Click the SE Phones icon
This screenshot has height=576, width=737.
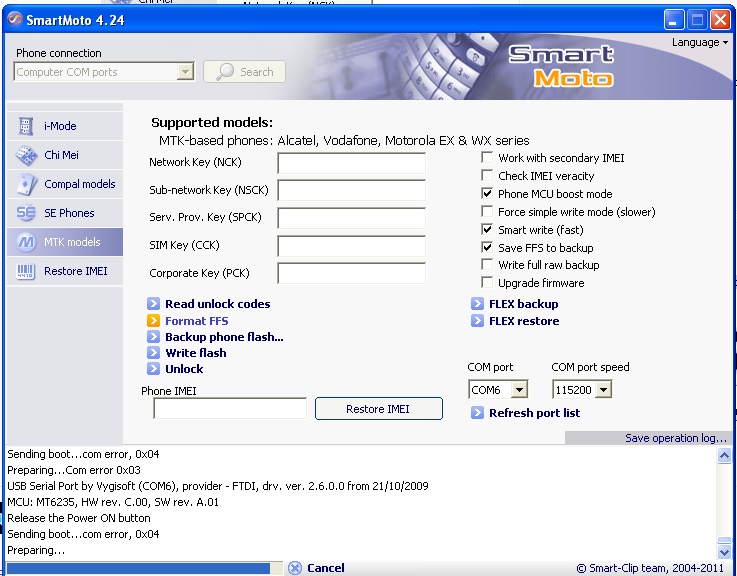coord(26,213)
